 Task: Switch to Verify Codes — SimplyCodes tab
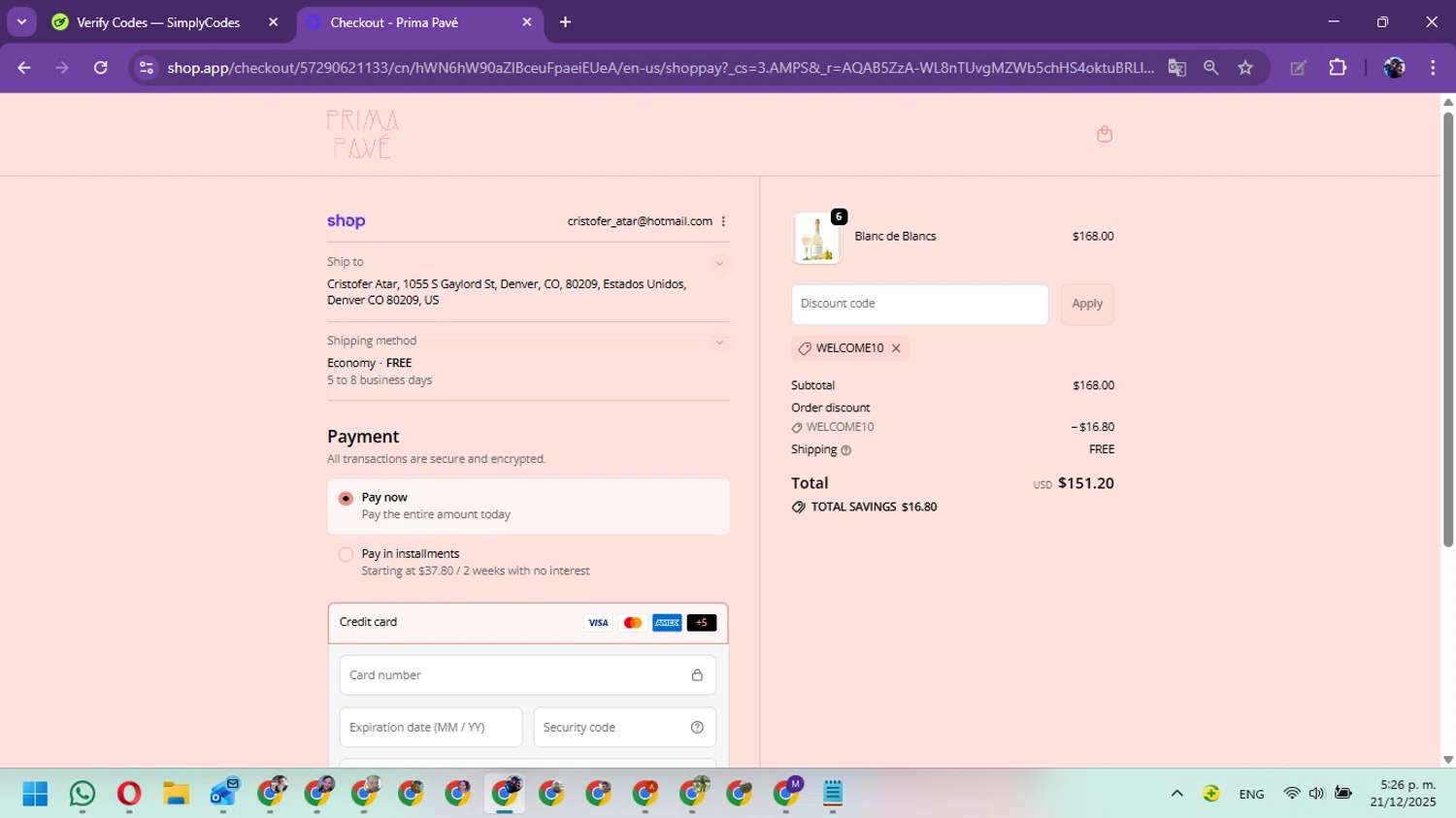158,22
